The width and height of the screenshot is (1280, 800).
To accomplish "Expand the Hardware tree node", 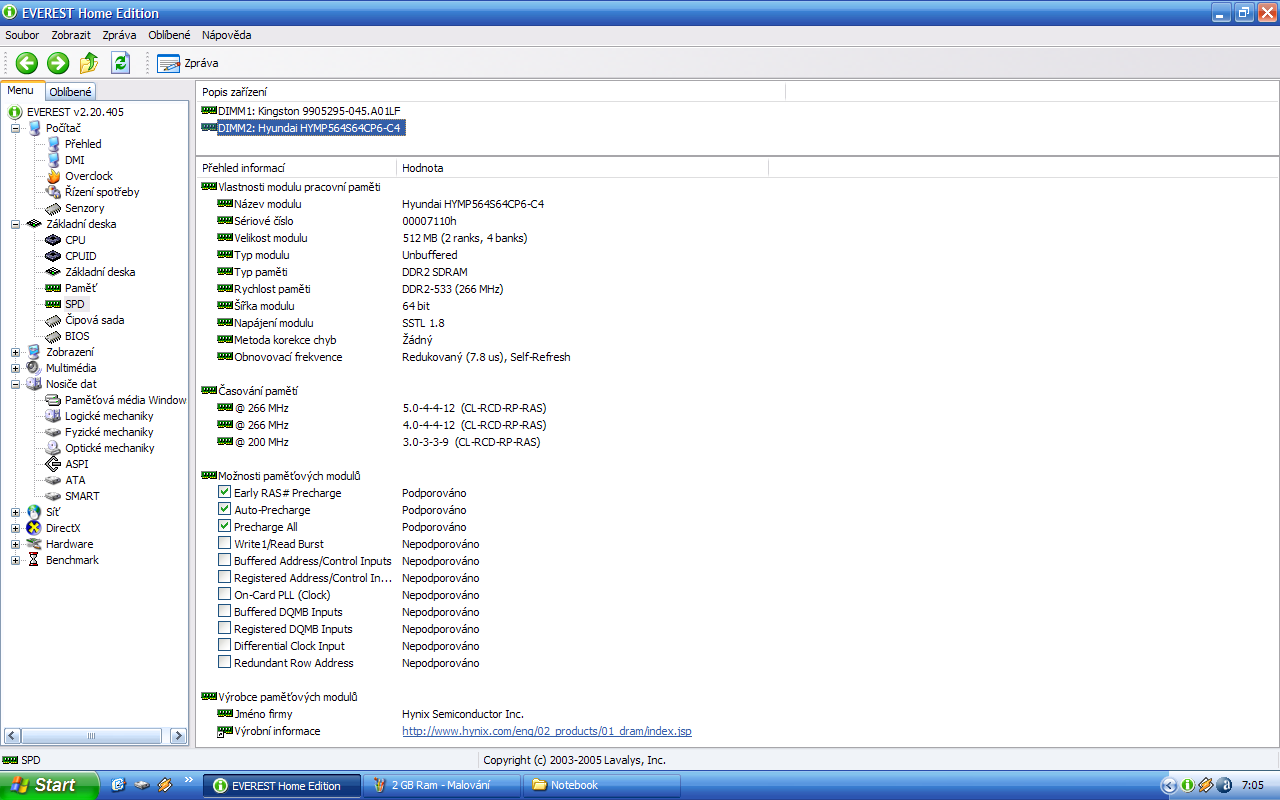I will pyautogui.click(x=16, y=544).
